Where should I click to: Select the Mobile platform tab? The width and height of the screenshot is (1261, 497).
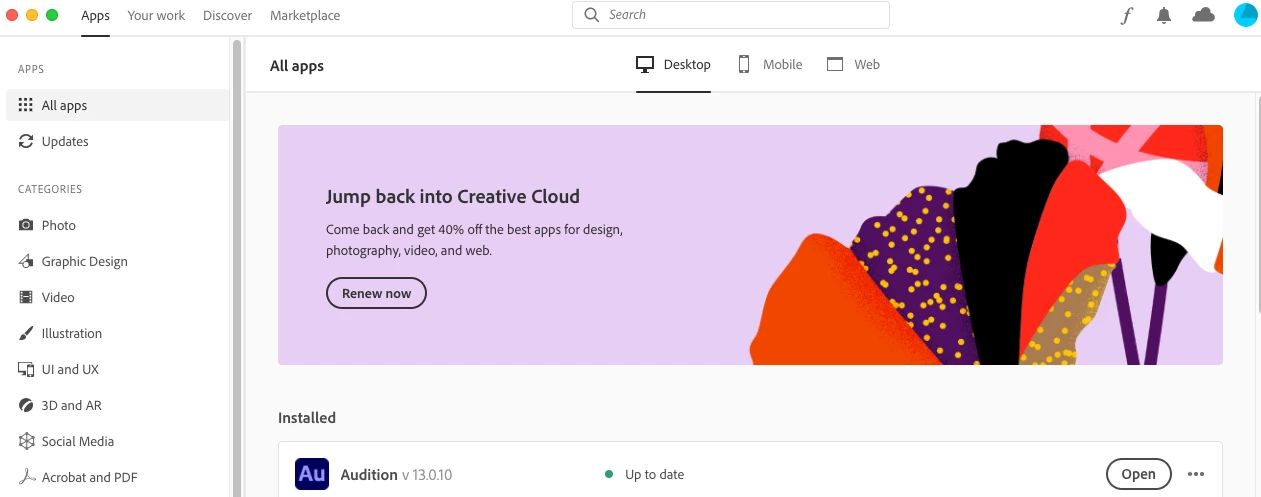tap(770, 64)
